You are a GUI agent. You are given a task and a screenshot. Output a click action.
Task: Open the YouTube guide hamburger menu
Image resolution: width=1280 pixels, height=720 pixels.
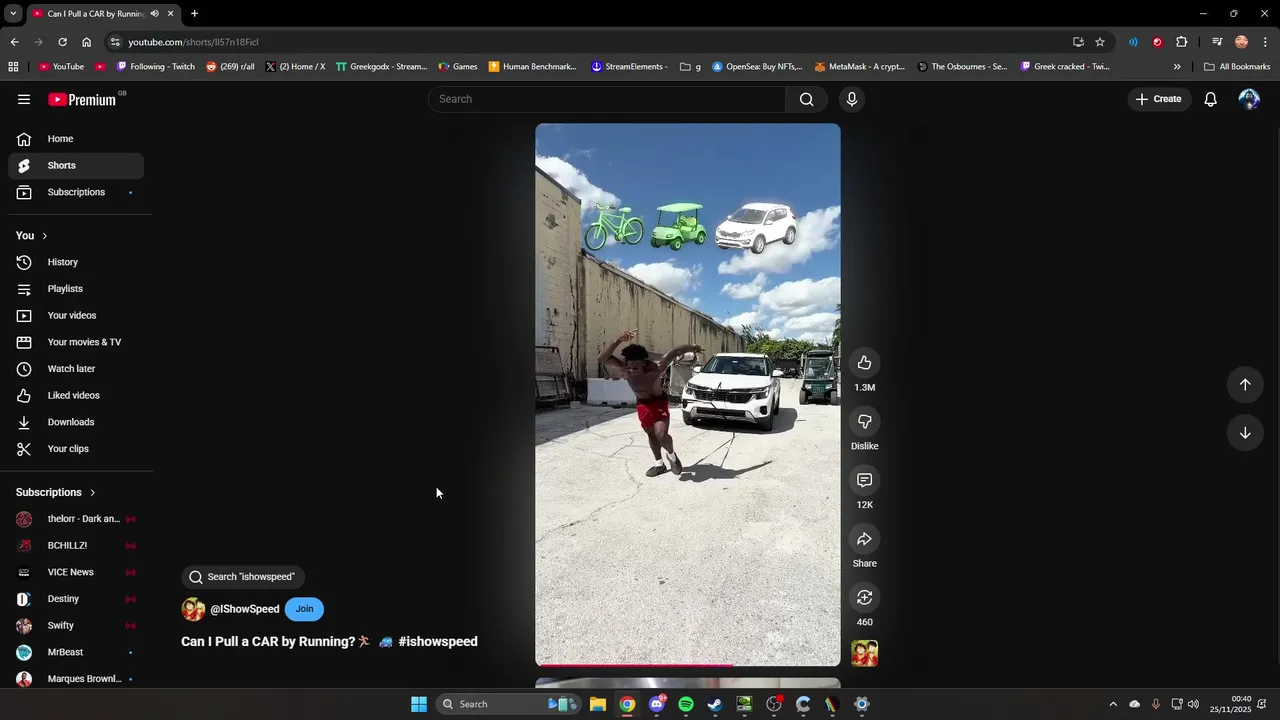coord(24,99)
